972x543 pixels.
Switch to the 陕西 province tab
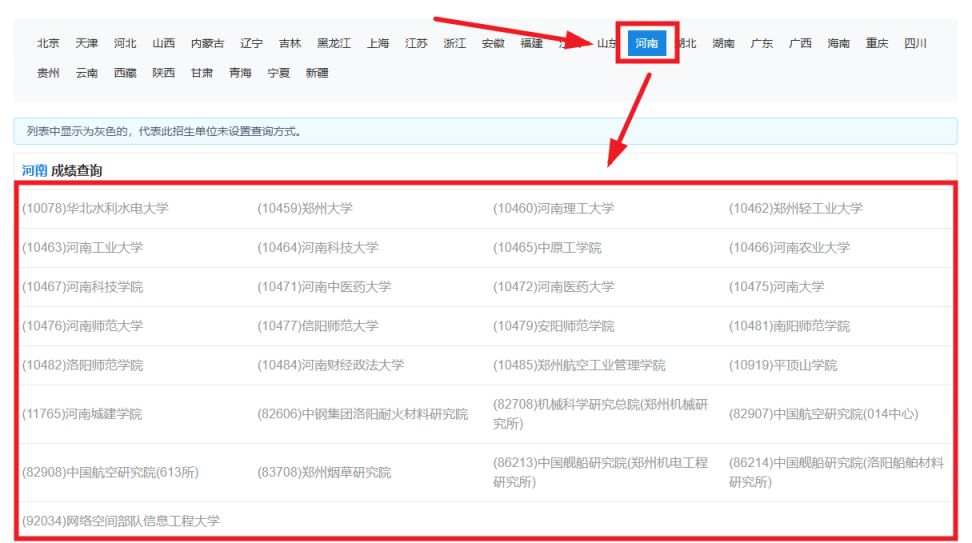[164, 73]
